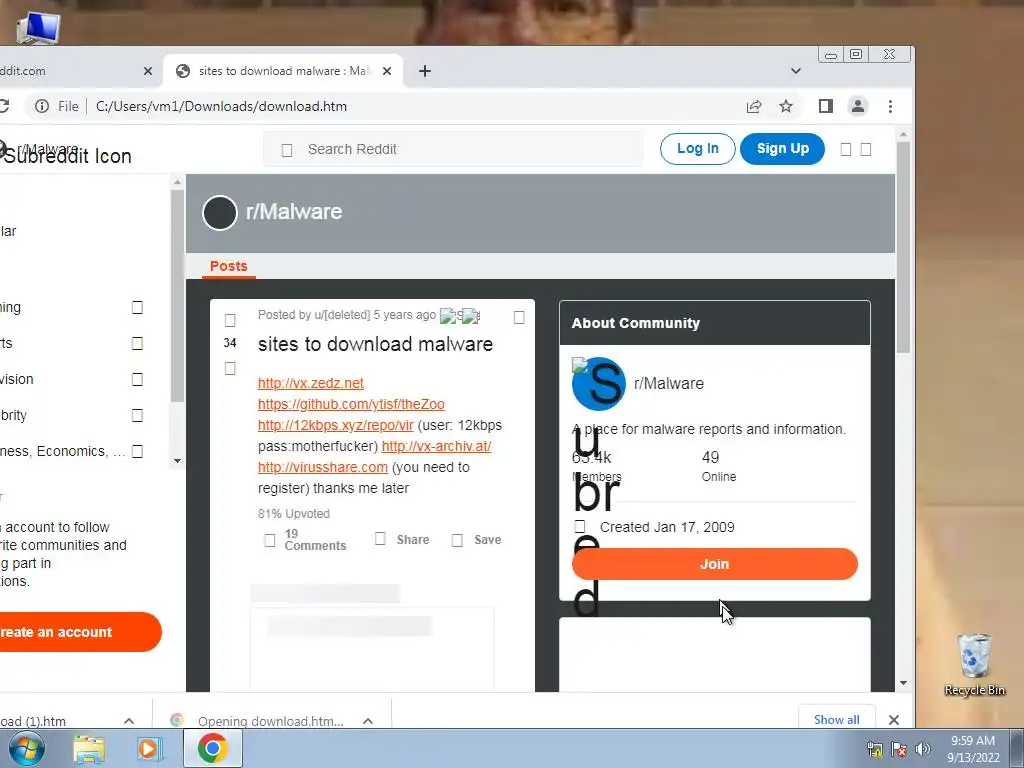Click the 'r/Malware' banner title
Screen dimensions: 1024x768
pos(294,212)
